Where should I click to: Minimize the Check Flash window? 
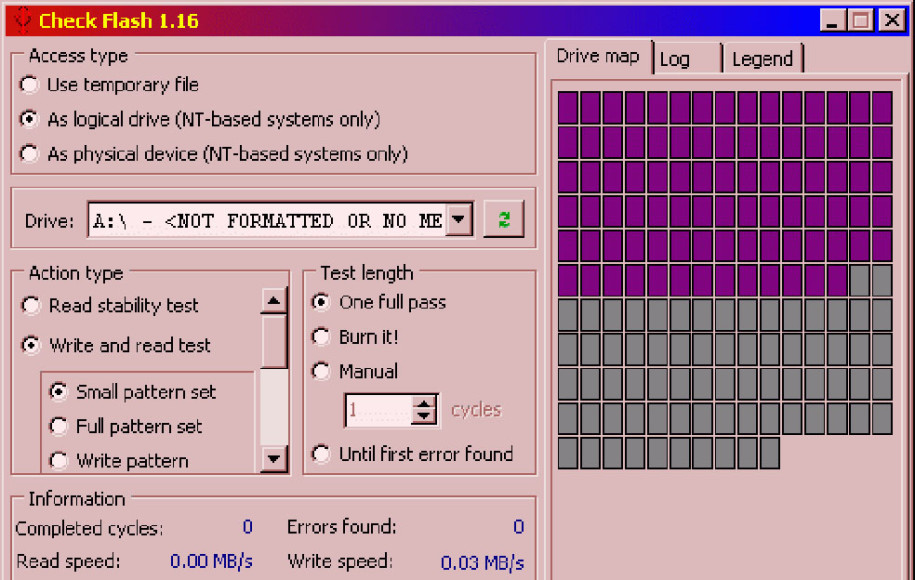(833, 20)
